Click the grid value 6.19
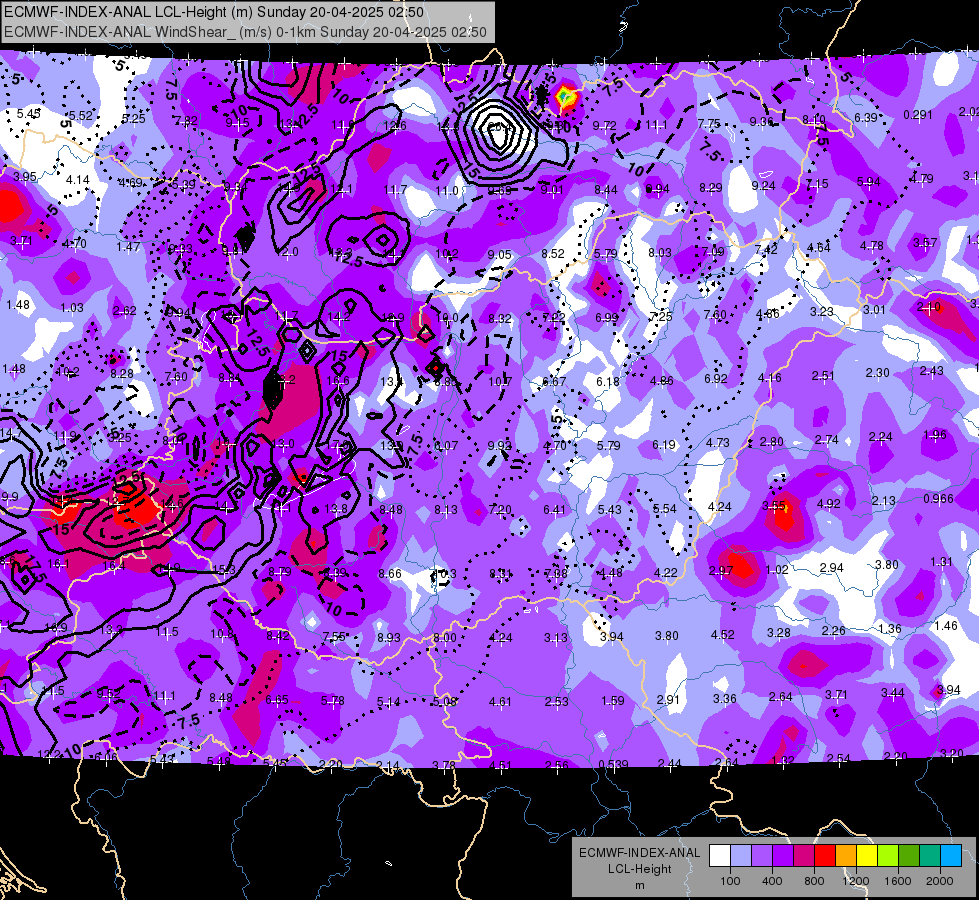The height and width of the screenshot is (900, 979). tap(664, 445)
